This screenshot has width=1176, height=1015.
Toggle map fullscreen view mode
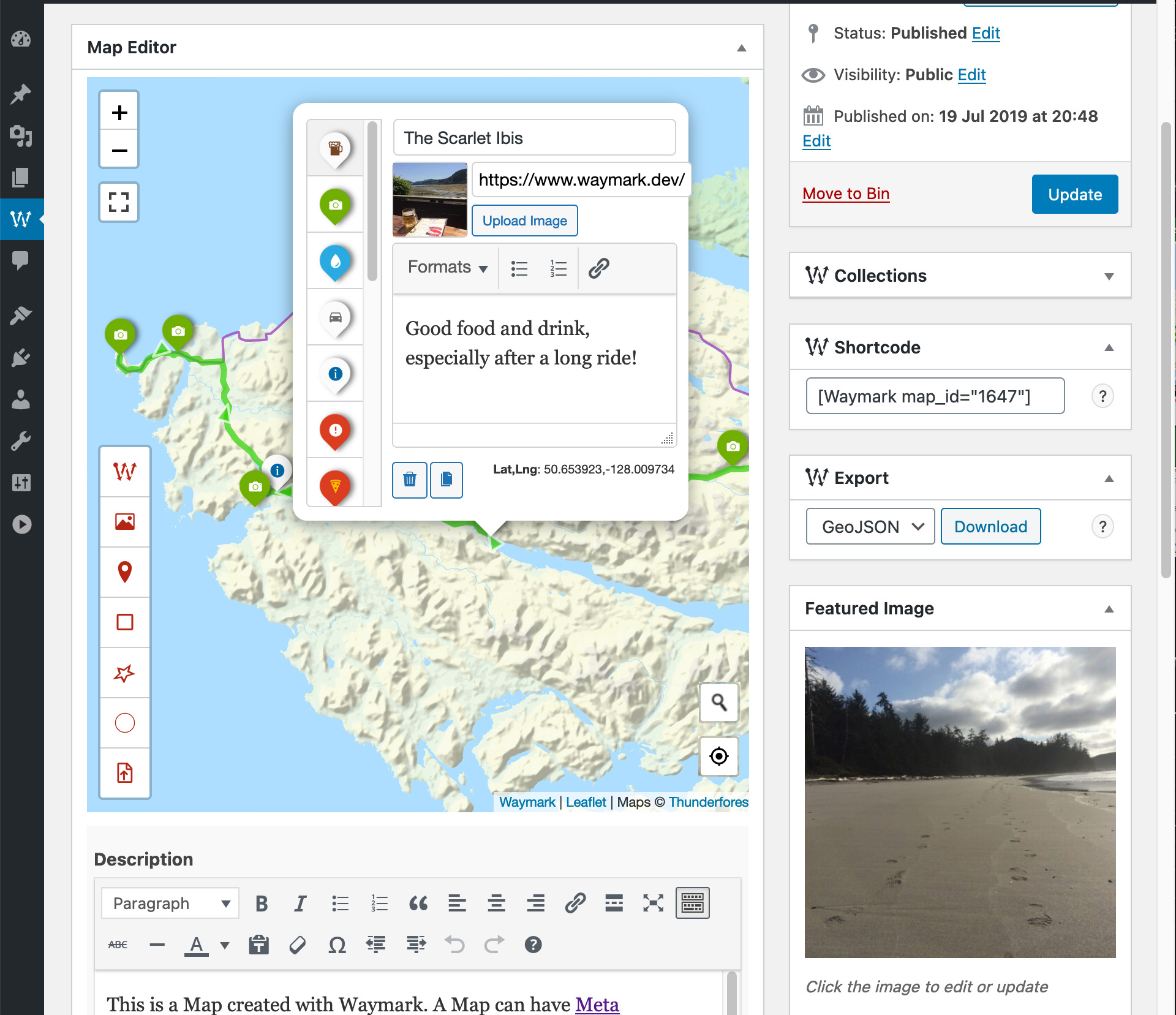119,202
